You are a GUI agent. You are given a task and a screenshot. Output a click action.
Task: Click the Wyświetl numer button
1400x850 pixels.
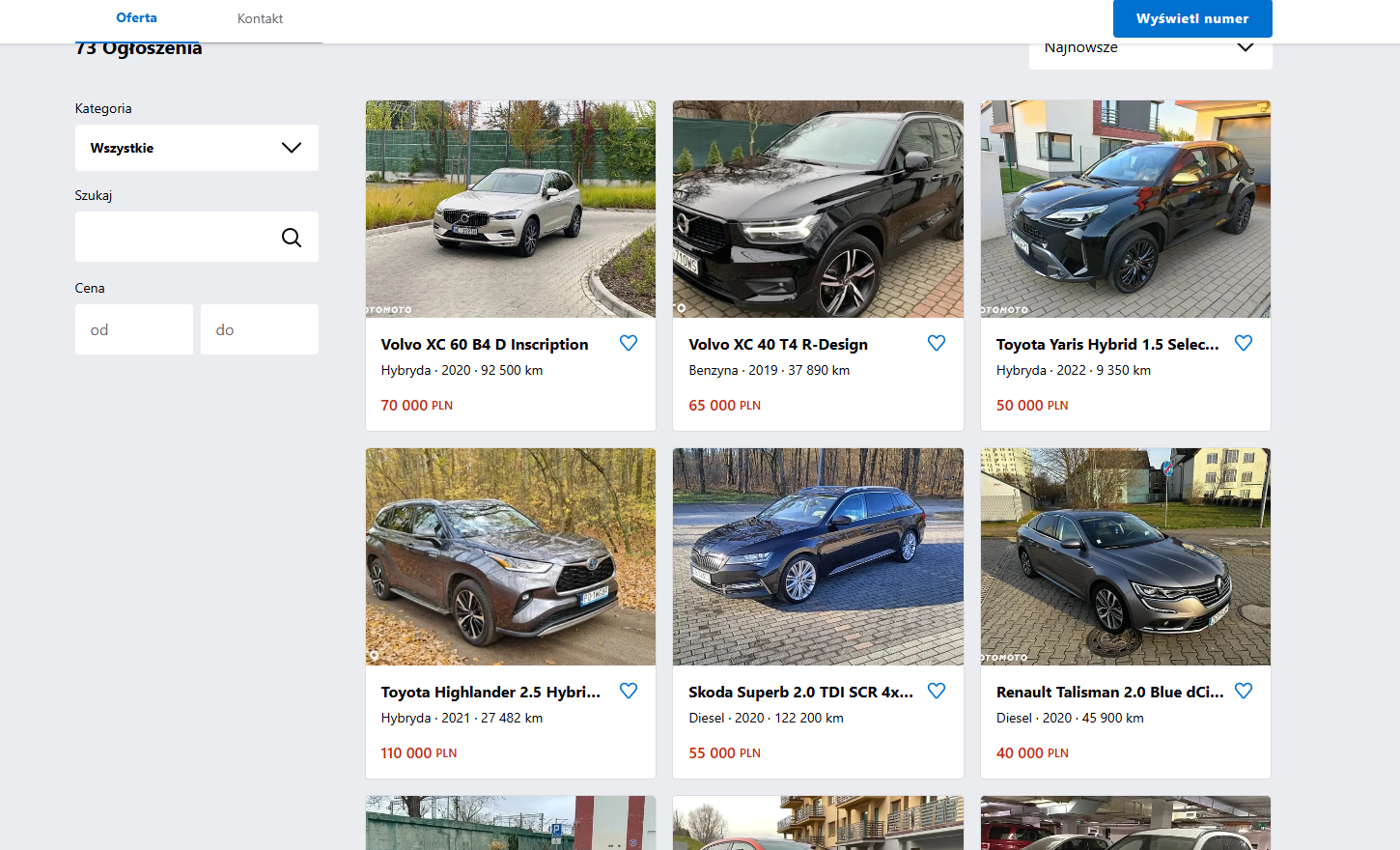click(x=1192, y=18)
